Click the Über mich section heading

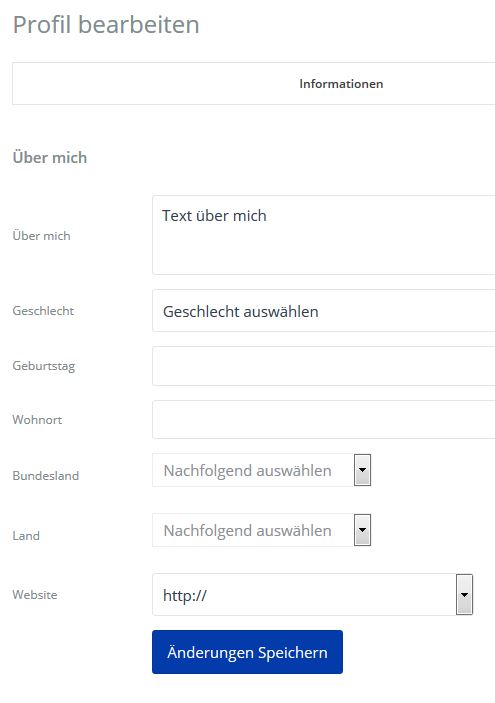(50, 157)
